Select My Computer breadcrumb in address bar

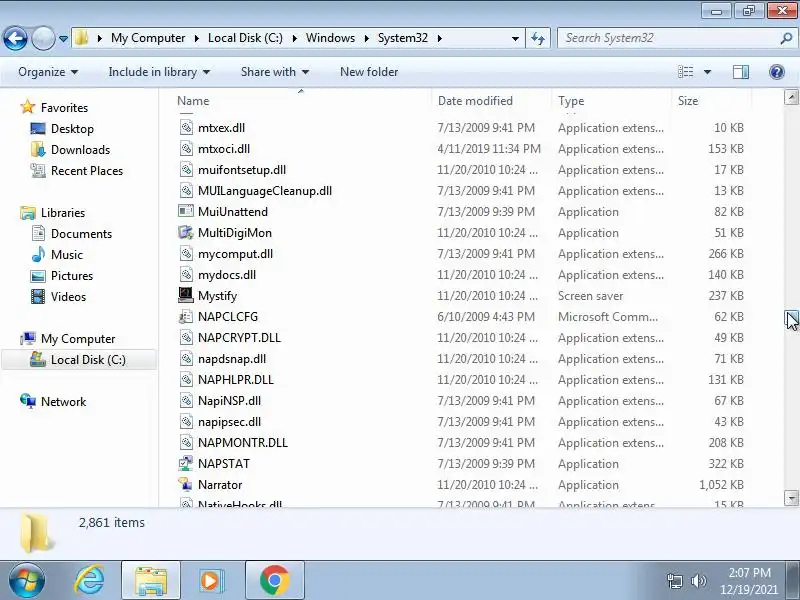pos(148,38)
